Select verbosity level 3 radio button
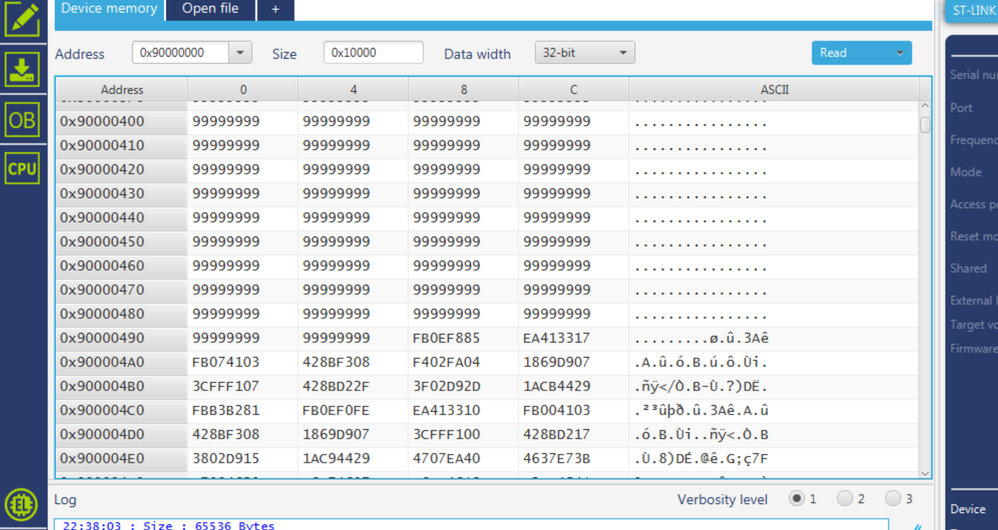 (x=893, y=498)
